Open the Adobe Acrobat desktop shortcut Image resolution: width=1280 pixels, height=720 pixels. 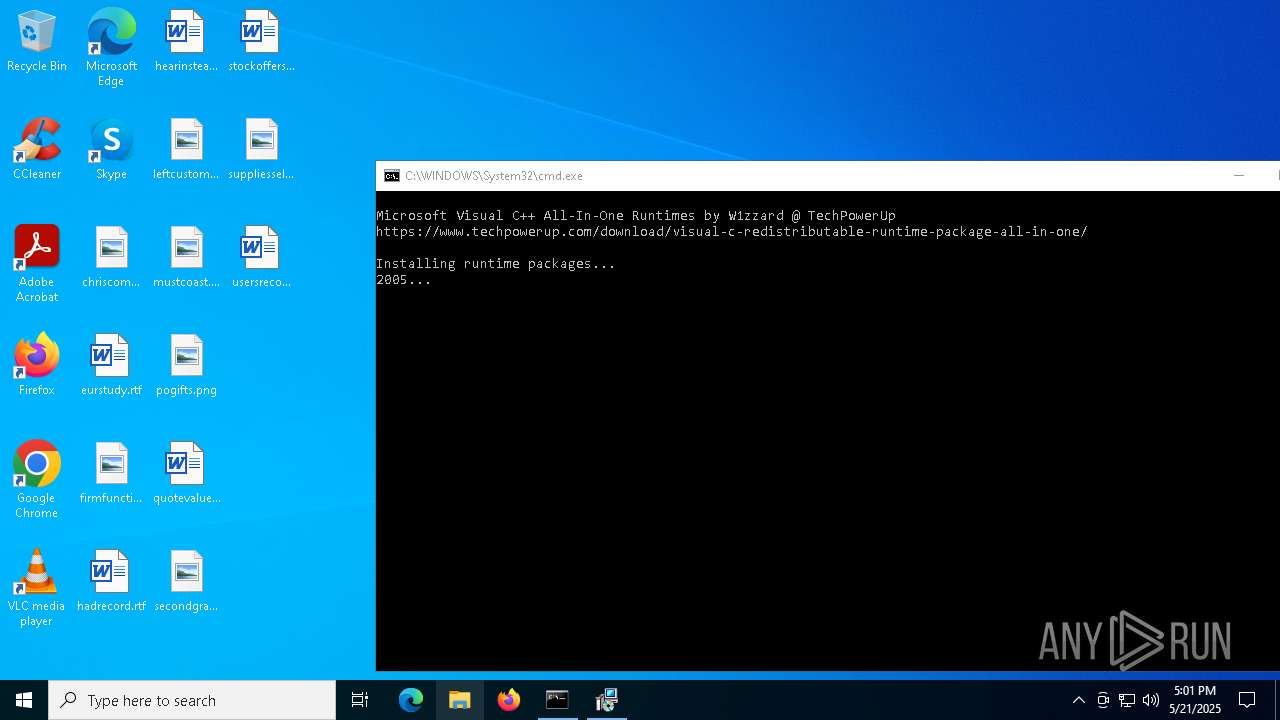(37, 265)
